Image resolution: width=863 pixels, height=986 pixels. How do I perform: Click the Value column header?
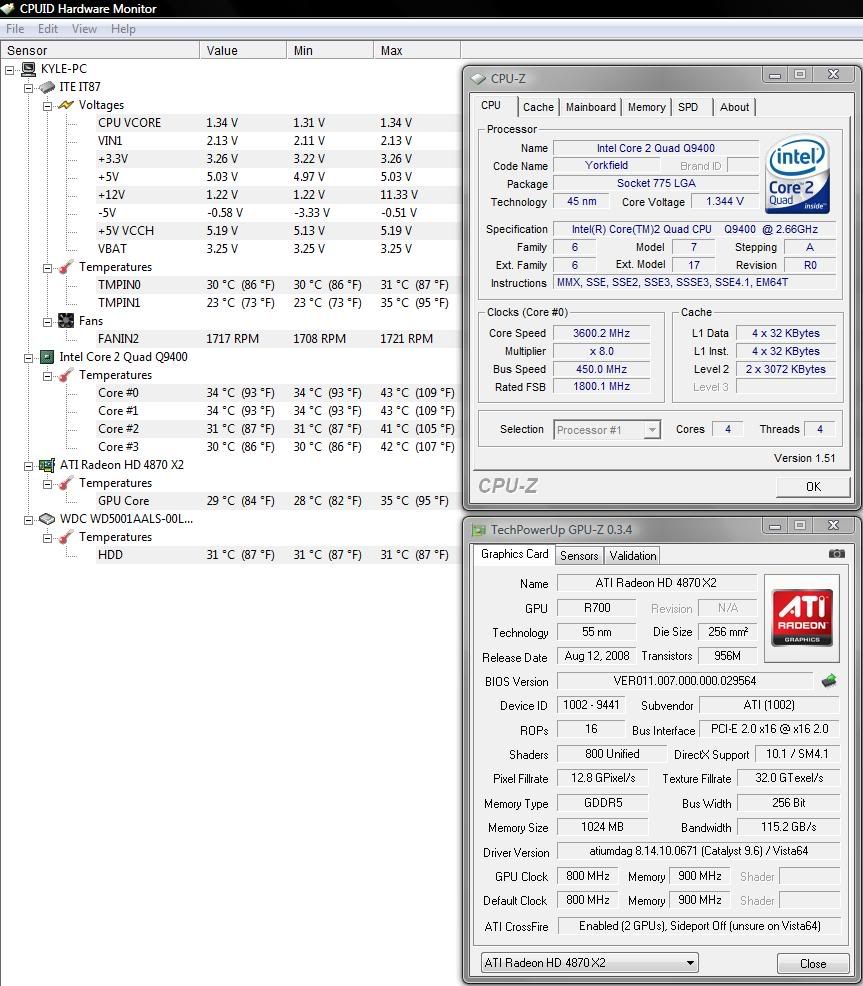click(243, 50)
